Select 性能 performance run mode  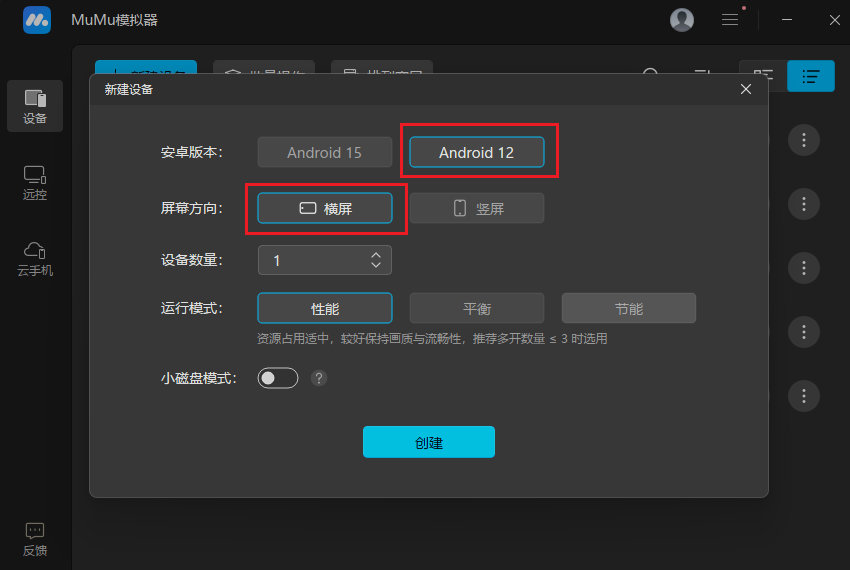(x=325, y=308)
